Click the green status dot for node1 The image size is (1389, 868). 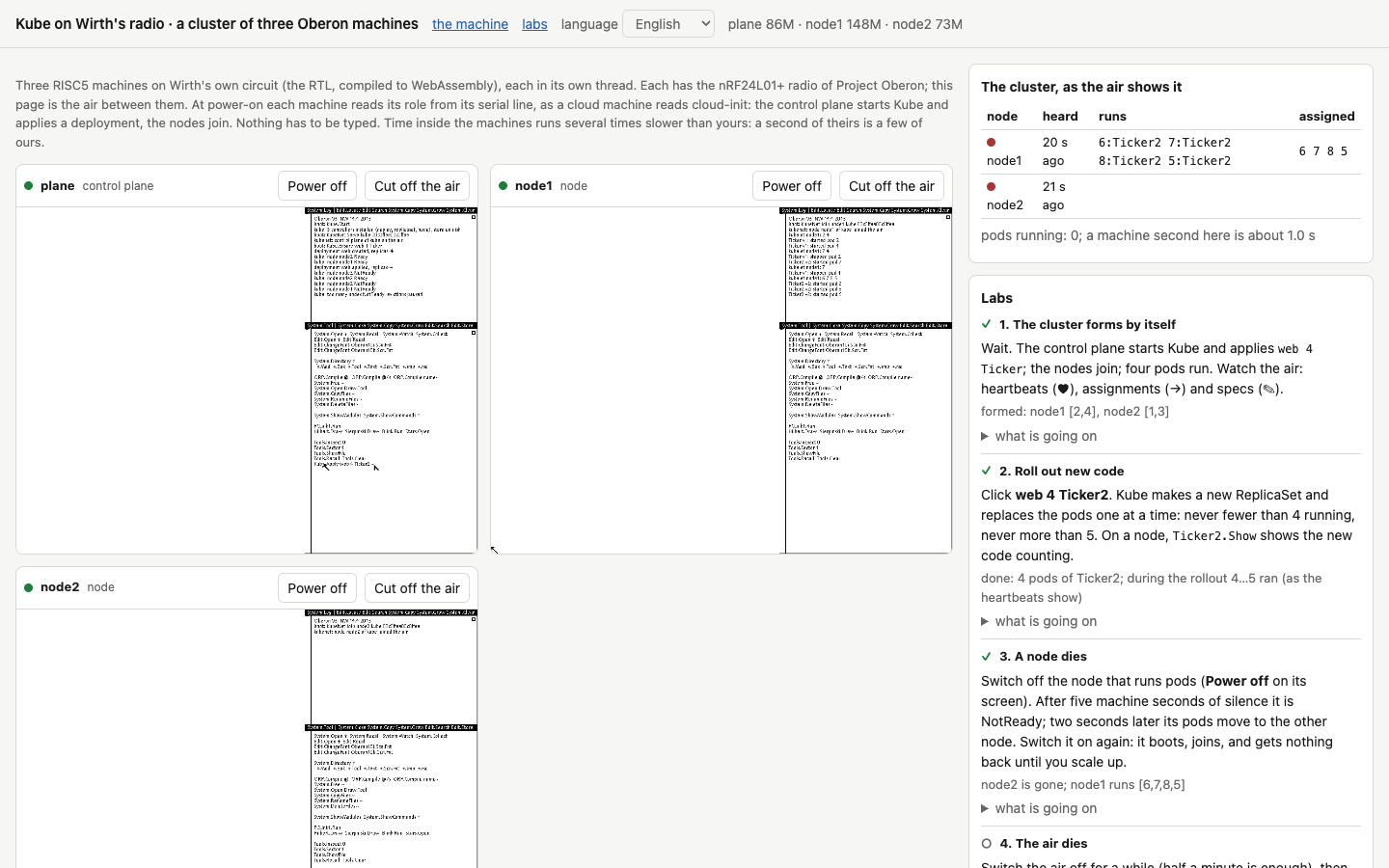504,186
